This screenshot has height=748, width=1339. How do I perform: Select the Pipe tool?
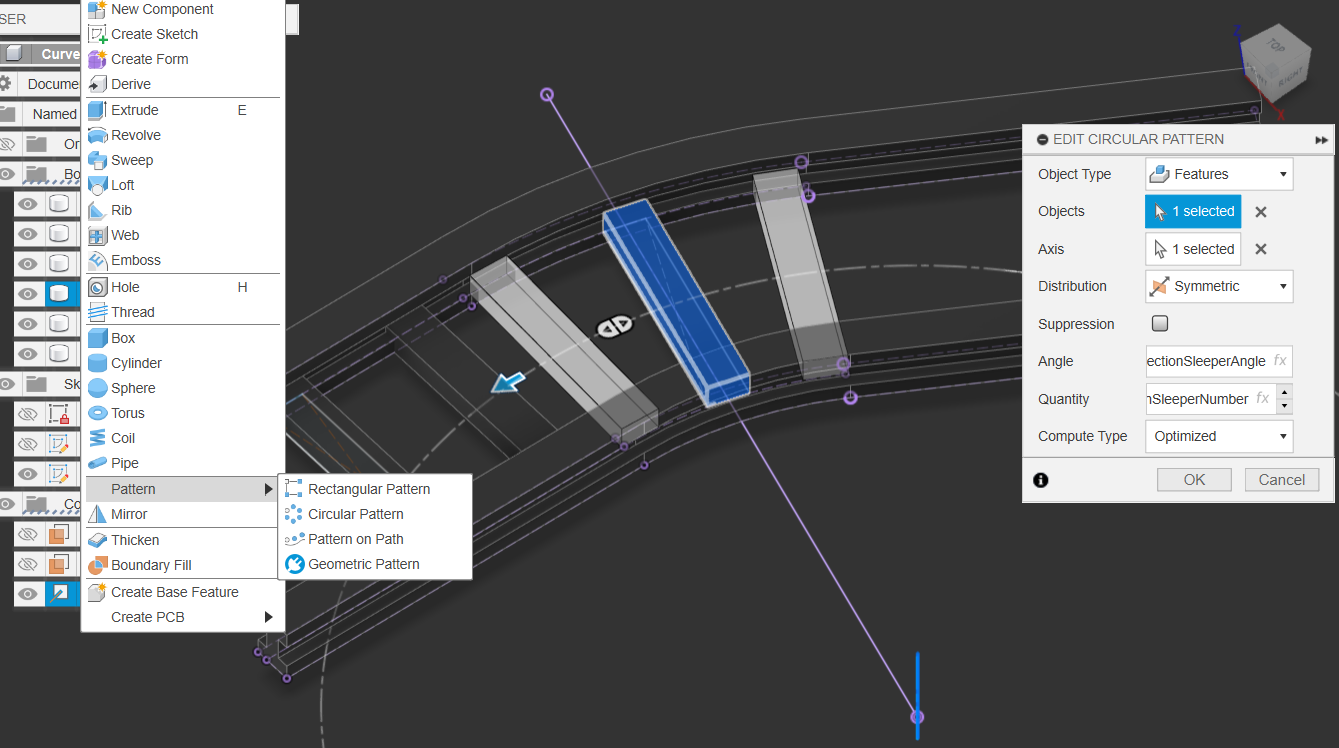coord(125,463)
